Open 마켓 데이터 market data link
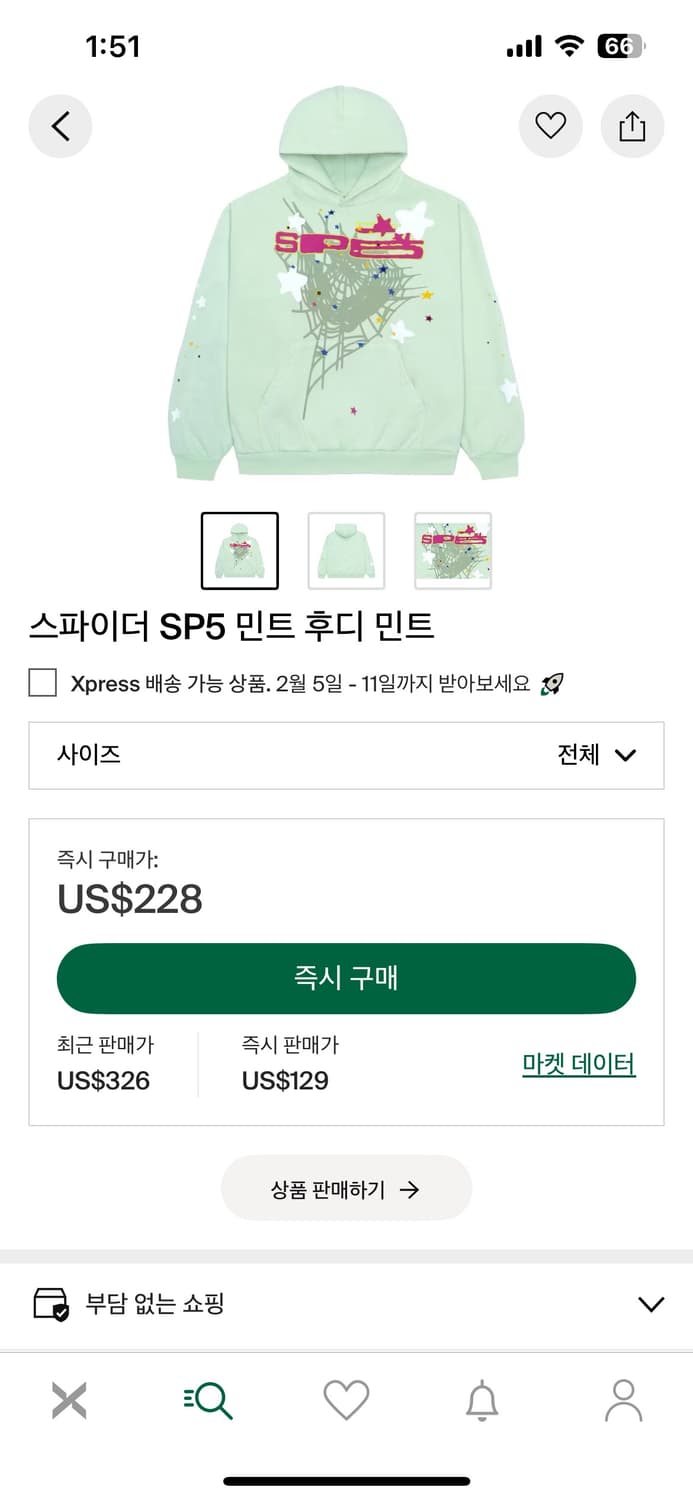The height and width of the screenshot is (1500, 693). point(578,1063)
